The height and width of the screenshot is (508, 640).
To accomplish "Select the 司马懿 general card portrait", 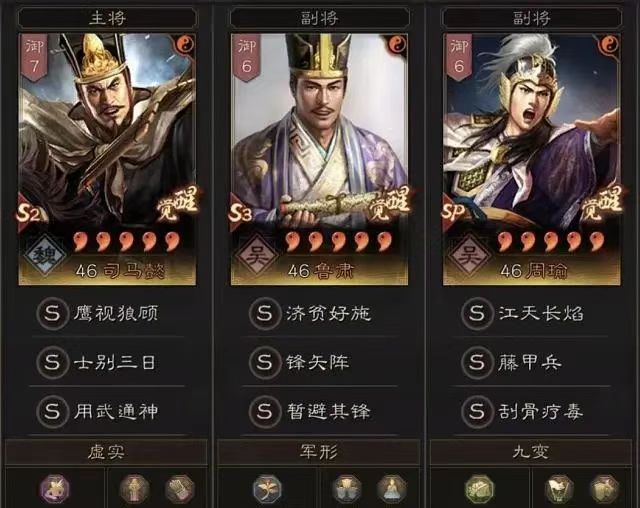I will tap(107, 159).
